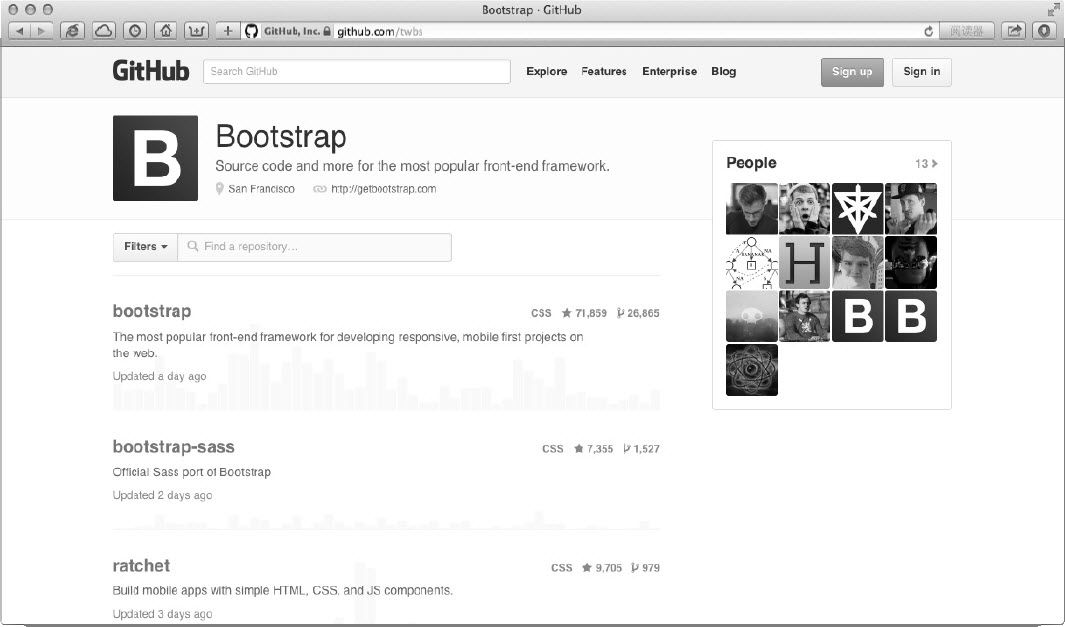Screen dimensions: 1065x627
Task: Expand the People list via the 13 chevron
Action: 926,164
